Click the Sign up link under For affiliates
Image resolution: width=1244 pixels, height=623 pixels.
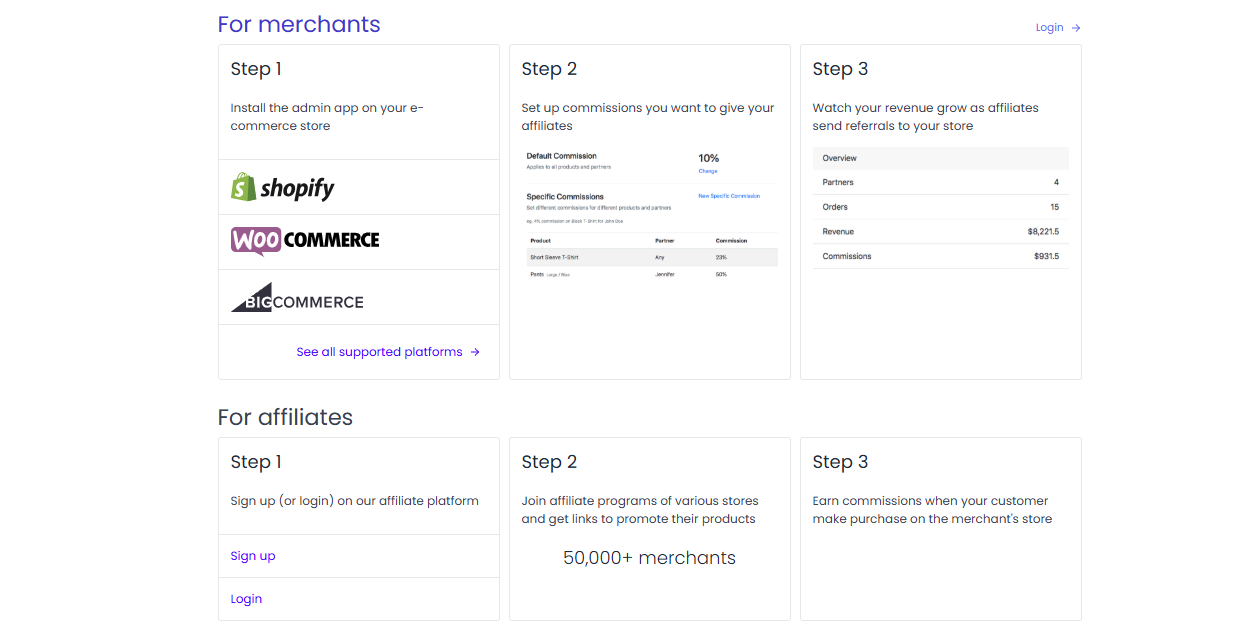[253, 555]
